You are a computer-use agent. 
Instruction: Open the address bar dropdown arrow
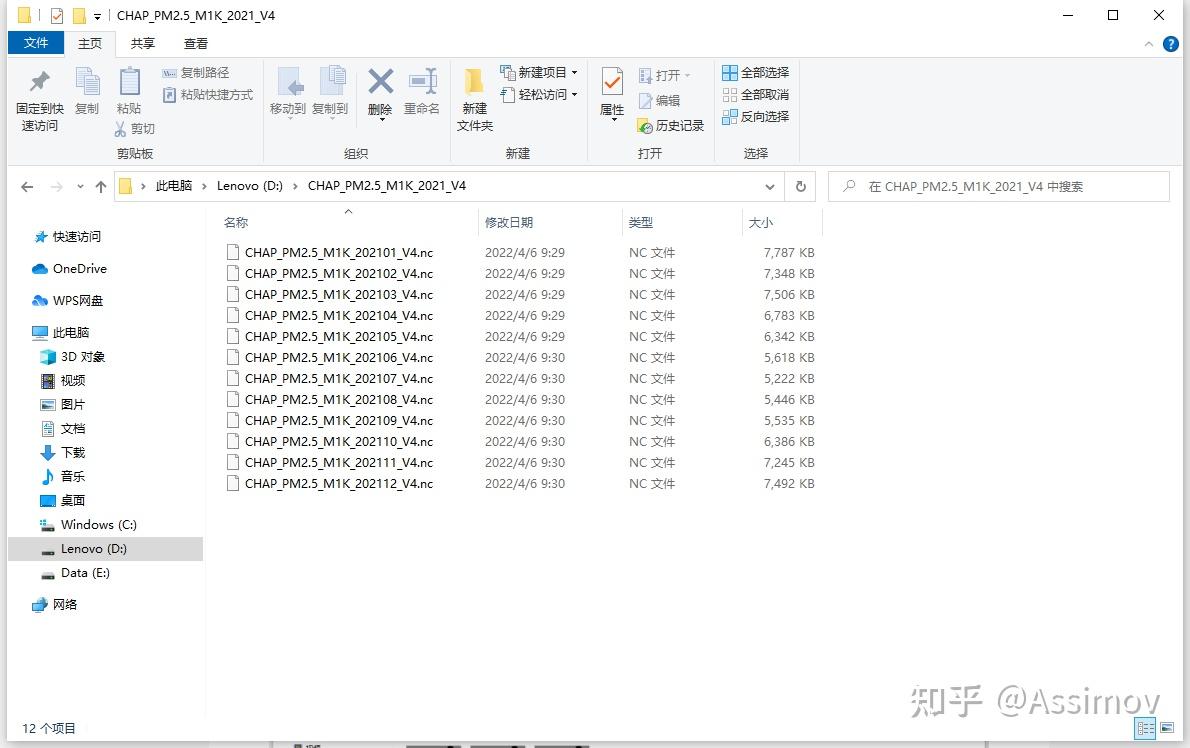tap(770, 186)
